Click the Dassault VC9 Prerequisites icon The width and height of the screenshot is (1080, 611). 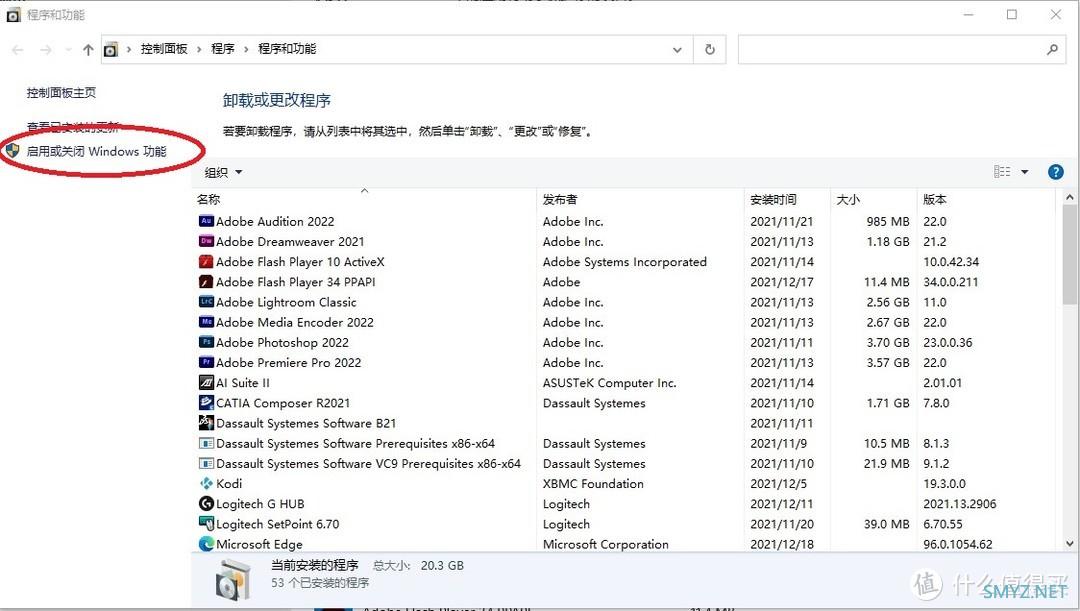point(206,463)
